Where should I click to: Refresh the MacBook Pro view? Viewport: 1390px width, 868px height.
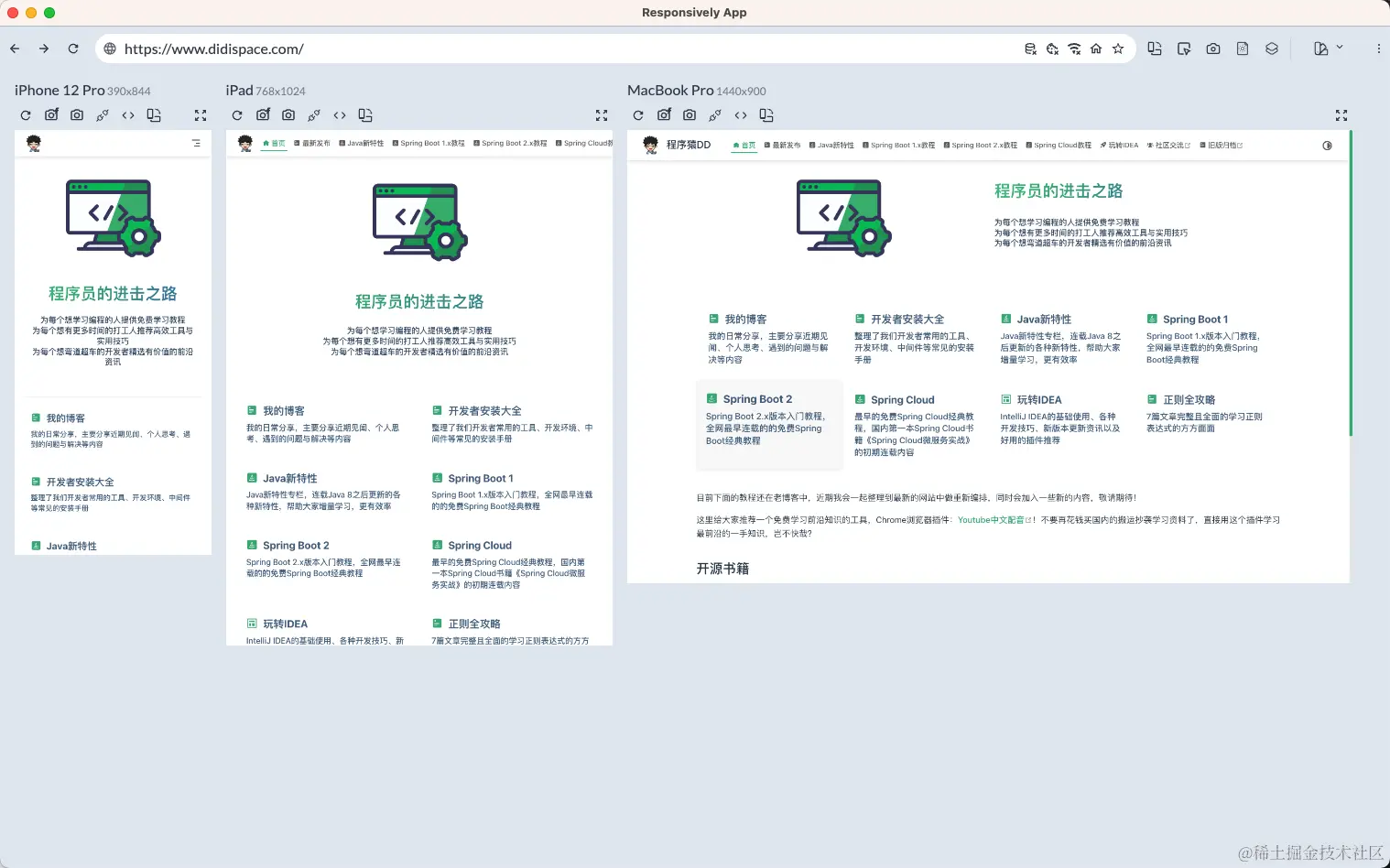click(638, 115)
